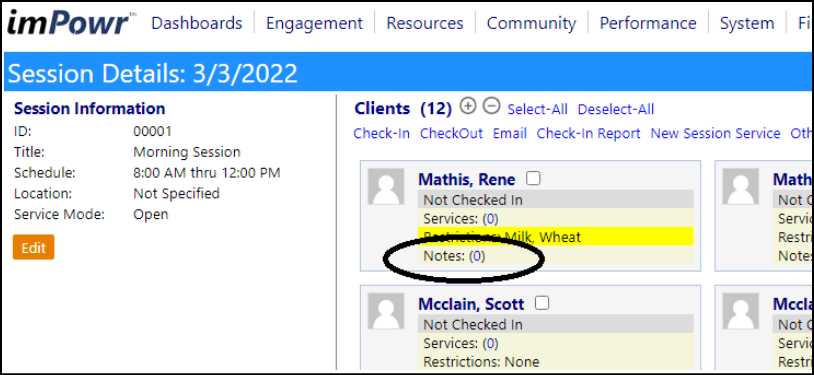The image size is (814, 375).
Task: Open the System menu
Action: 747,23
